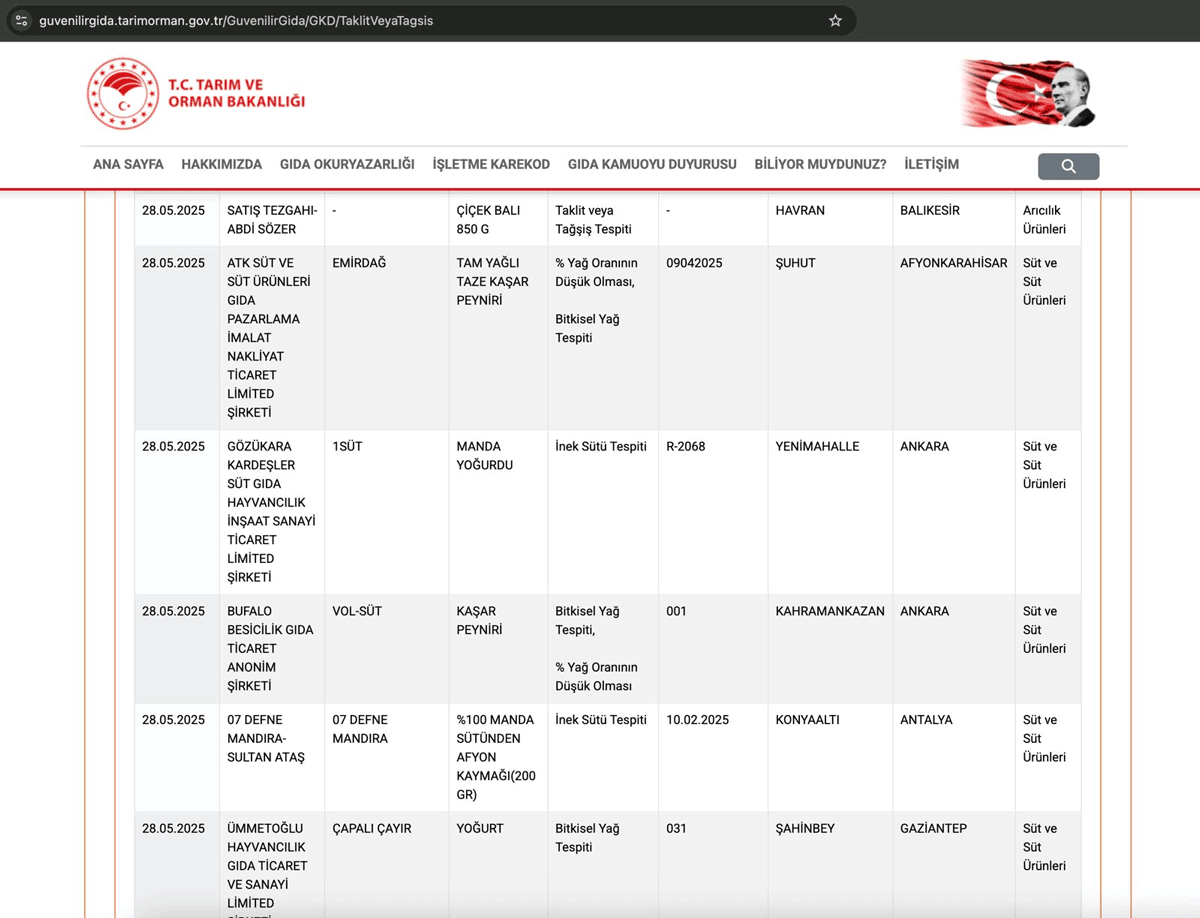This screenshot has width=1200, height=918.
Task: Click the Atatürk and Turkish flag image
Action: click(x=1028, y=93)
